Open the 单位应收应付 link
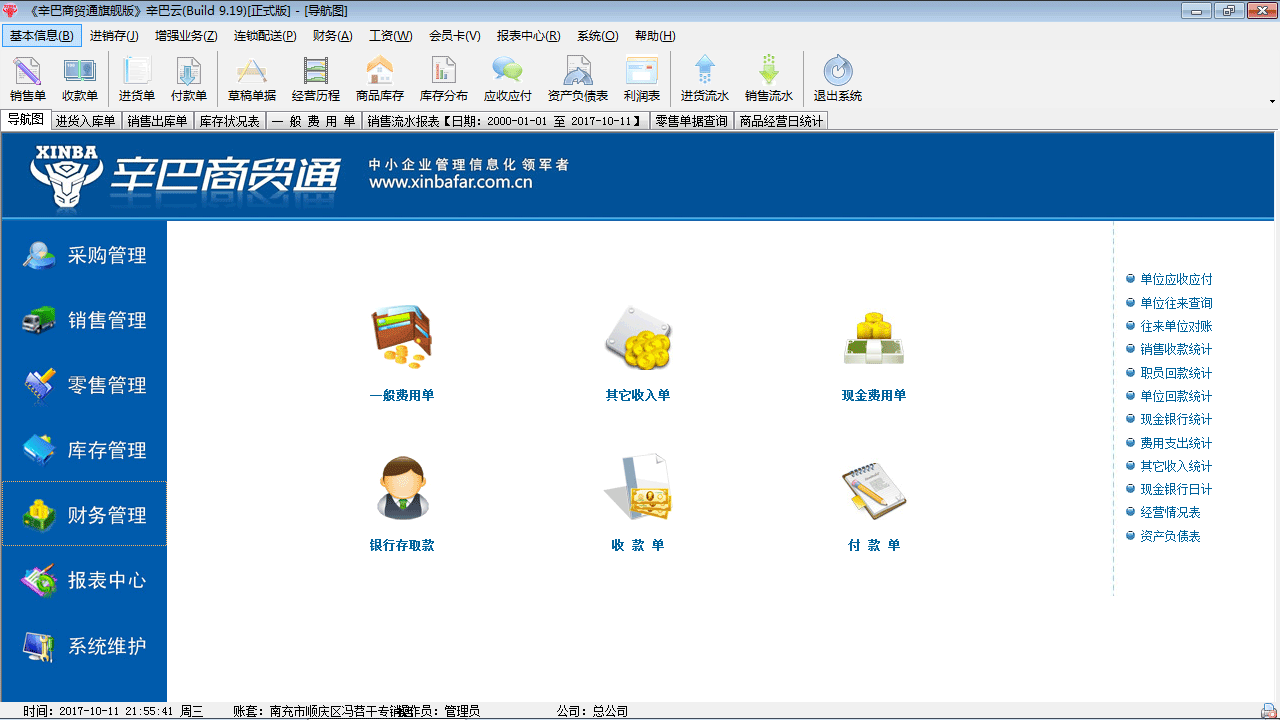Image resolution: width=1280 pixels, height=720 pixels. pos(1176,280)
